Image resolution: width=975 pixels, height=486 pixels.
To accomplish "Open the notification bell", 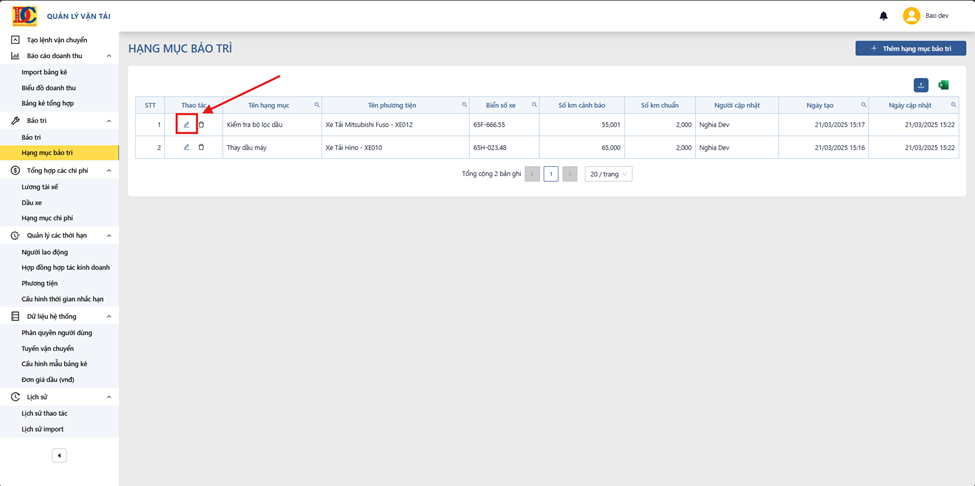I will click(x=884, y=16).
